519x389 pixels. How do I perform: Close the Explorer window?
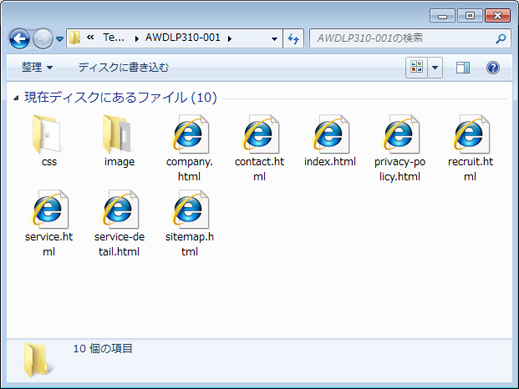click(x=498, y=16)
